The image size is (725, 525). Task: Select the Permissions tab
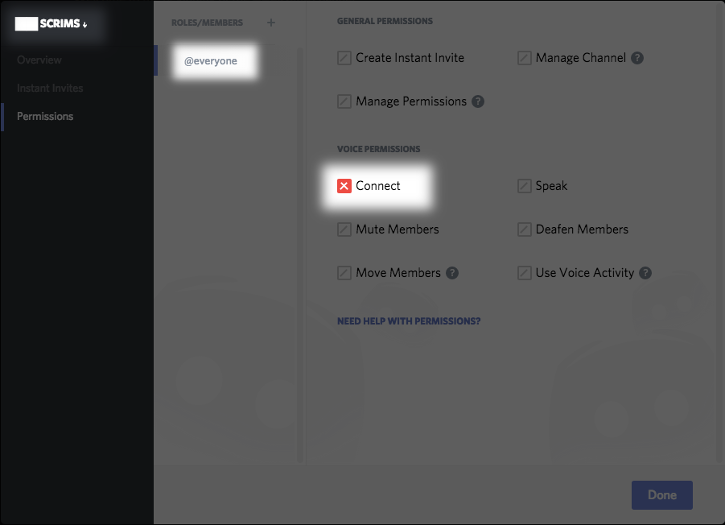click(x=45, y=117)
